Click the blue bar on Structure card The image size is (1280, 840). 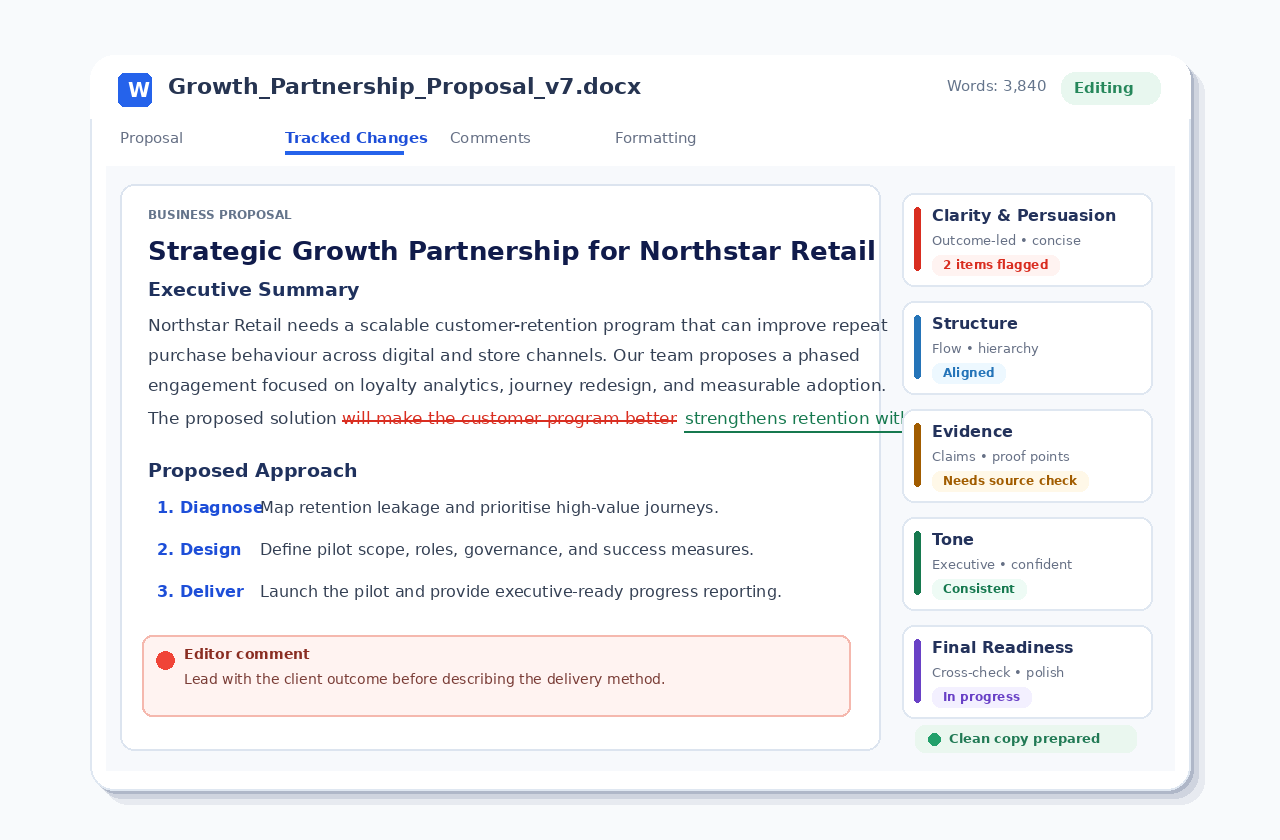point(917,347)
